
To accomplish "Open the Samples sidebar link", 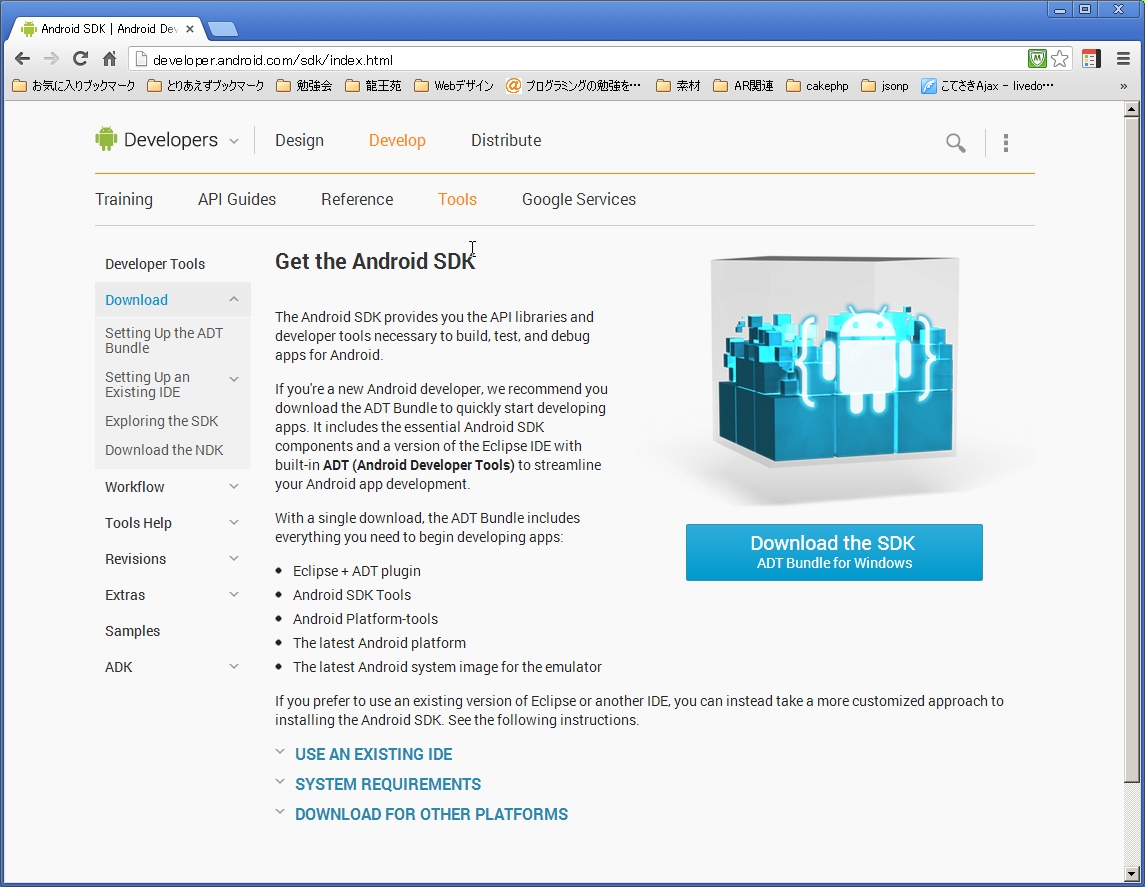I will pos(132,631).
